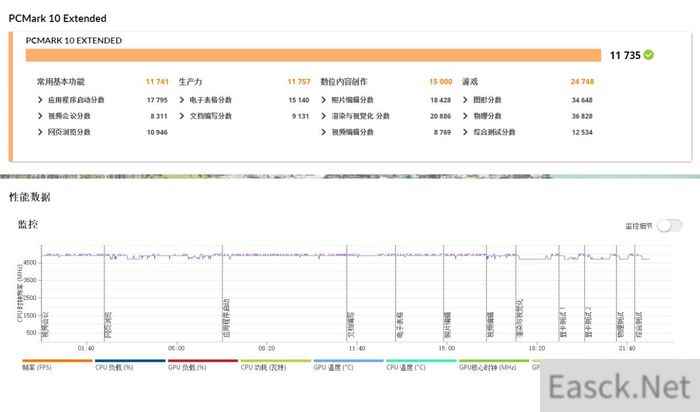Toggle the 监控细节 switch
This screenshot has height=412, width=700.
670,226
